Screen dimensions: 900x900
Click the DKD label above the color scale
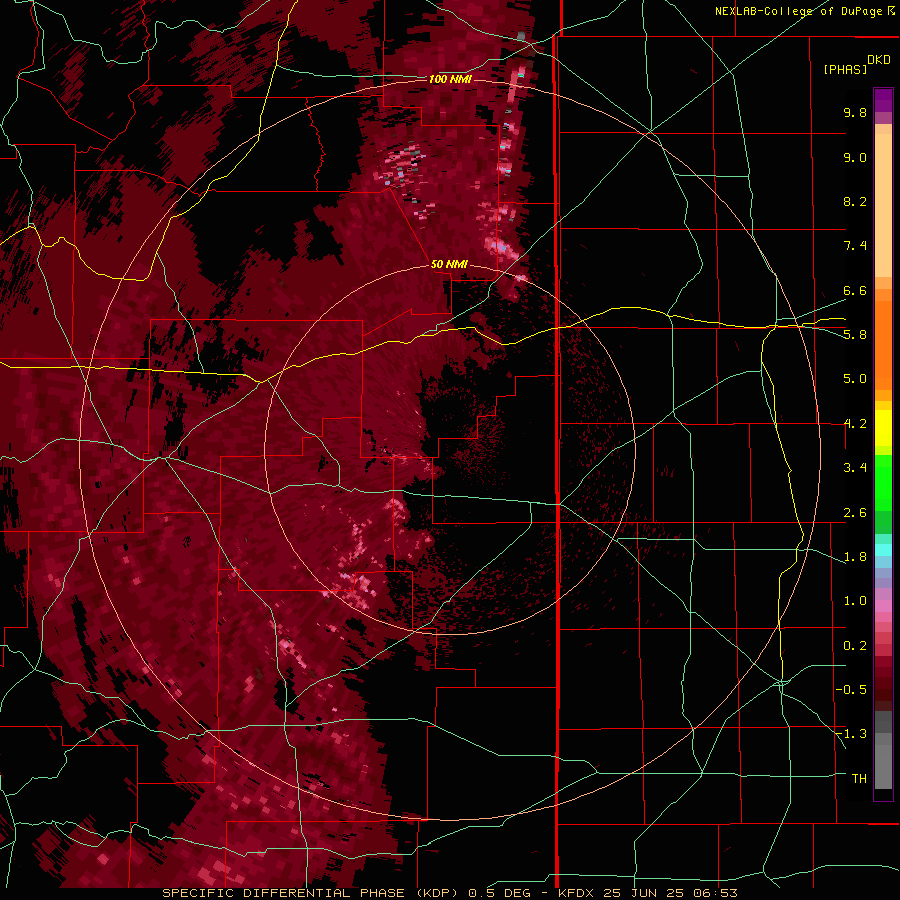879,60
